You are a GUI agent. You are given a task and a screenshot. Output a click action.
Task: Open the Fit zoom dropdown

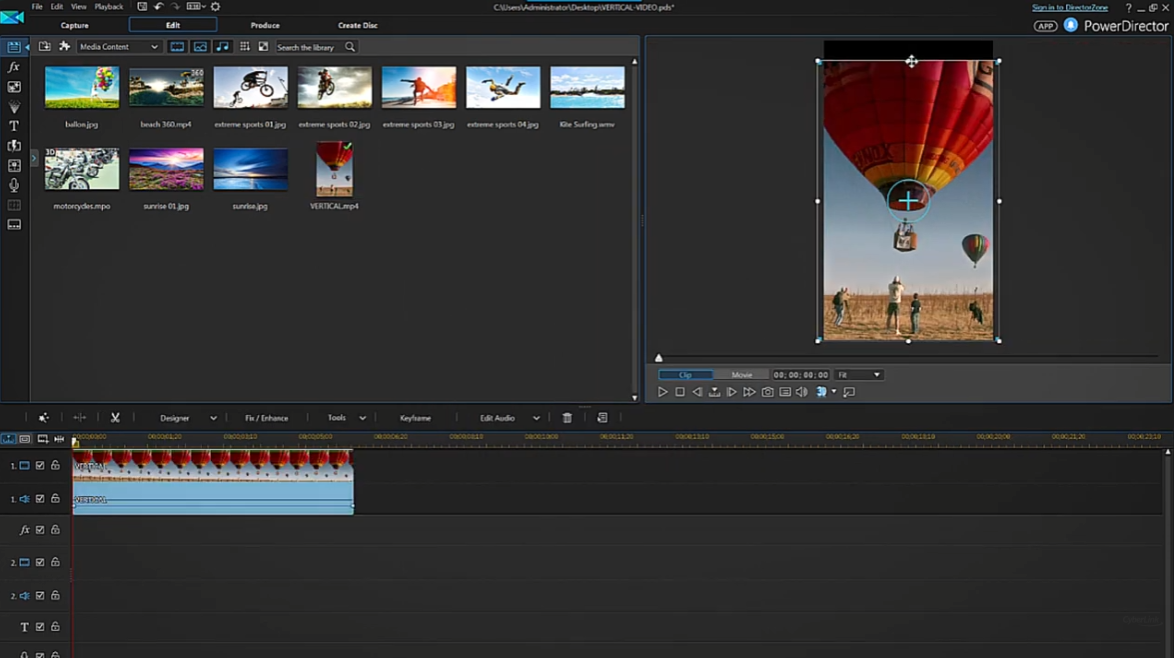coord(859,375)
